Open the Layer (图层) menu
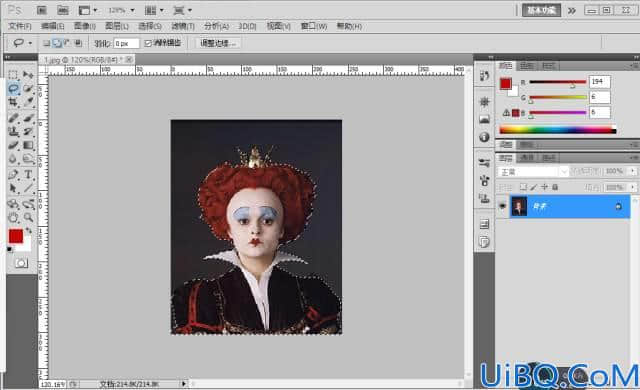The image size is (640, 390). tap(117, 27)
